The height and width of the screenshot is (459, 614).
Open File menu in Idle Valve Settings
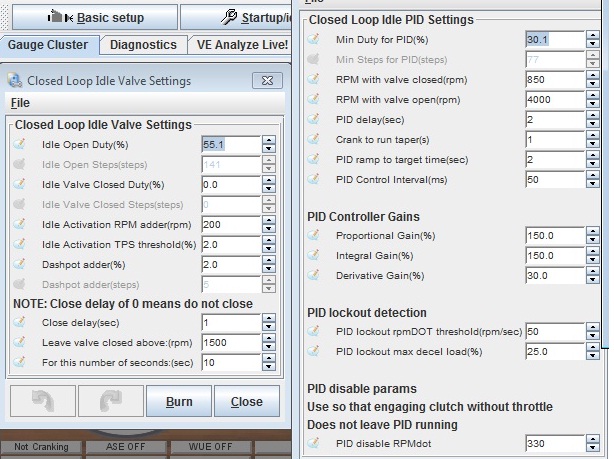tap(20, 103)
